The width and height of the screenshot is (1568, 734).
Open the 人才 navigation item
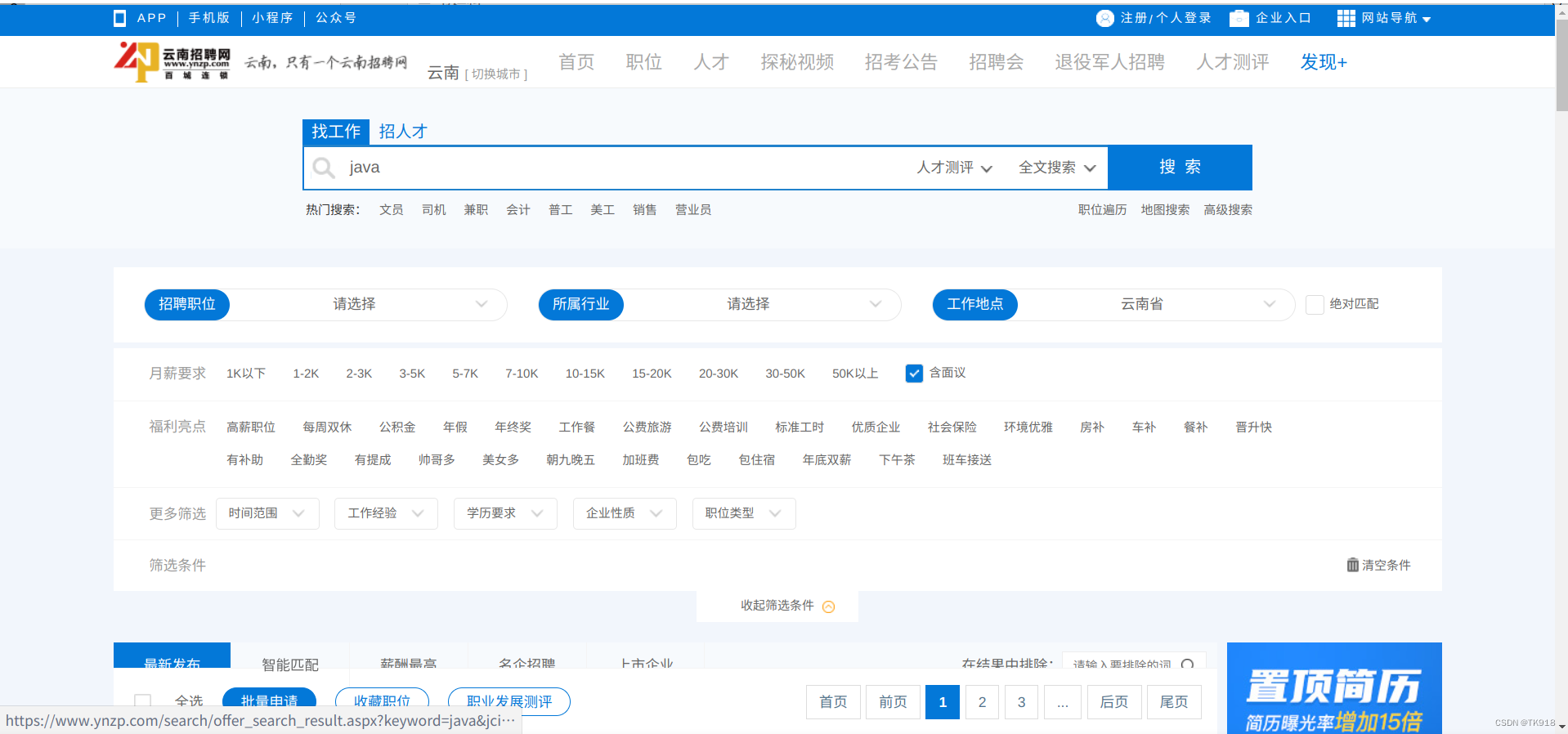pyautogui.click(x=711, y=62)
